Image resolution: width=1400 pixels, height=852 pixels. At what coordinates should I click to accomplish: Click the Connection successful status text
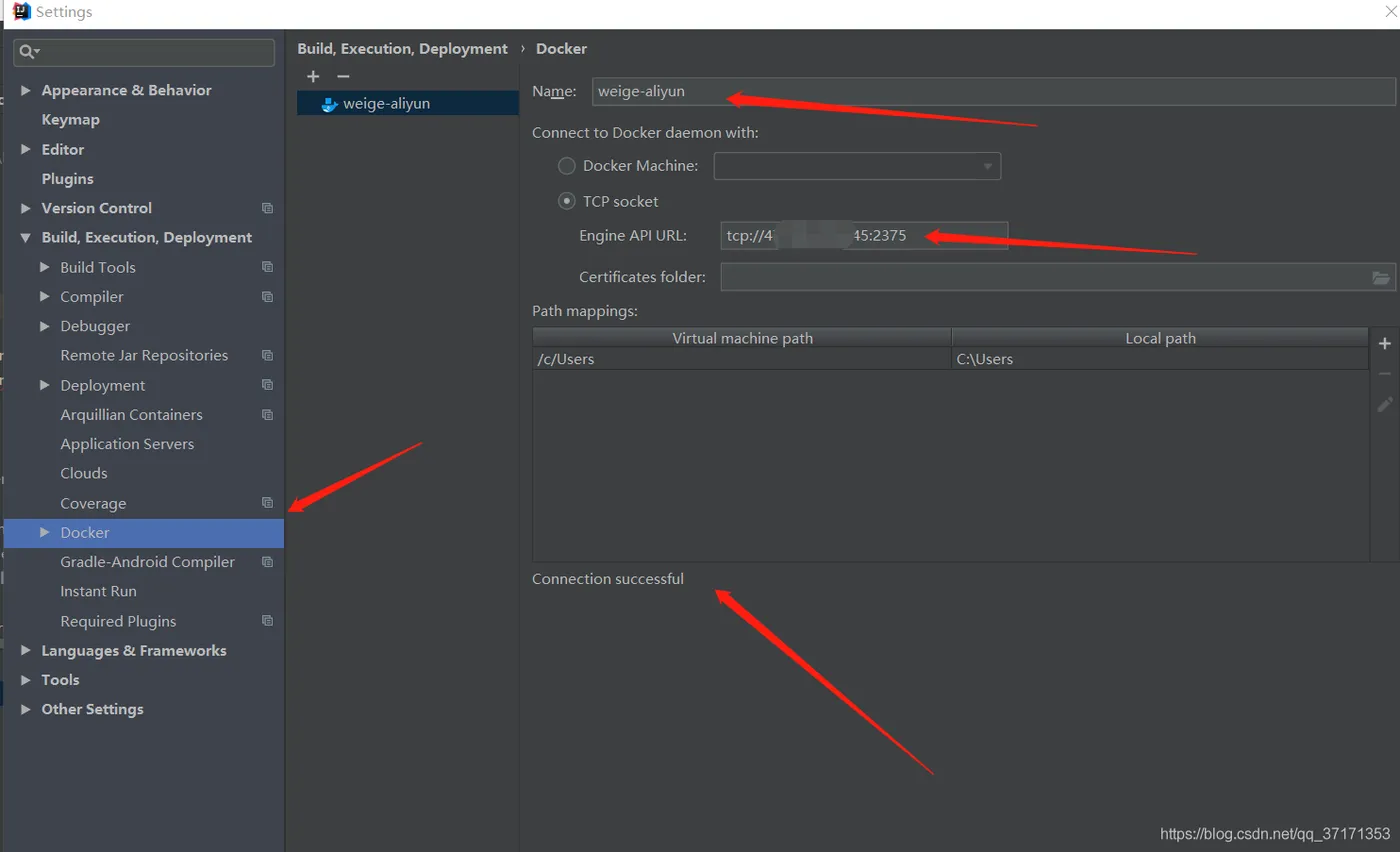tap(608, 579)
